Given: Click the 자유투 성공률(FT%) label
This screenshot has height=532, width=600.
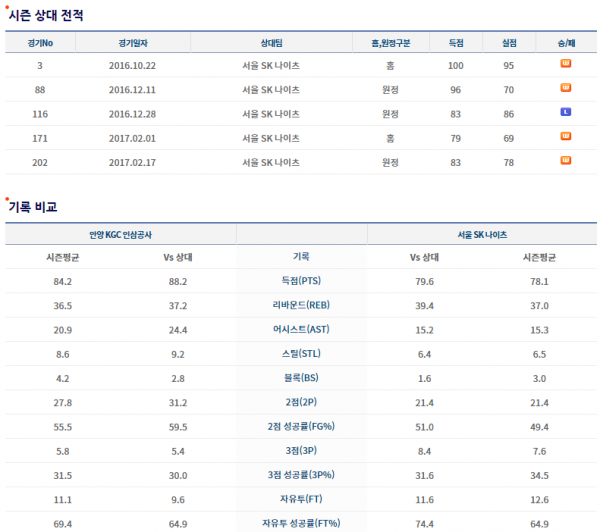Looking at the screenshot, I should [x=301, y=523].
